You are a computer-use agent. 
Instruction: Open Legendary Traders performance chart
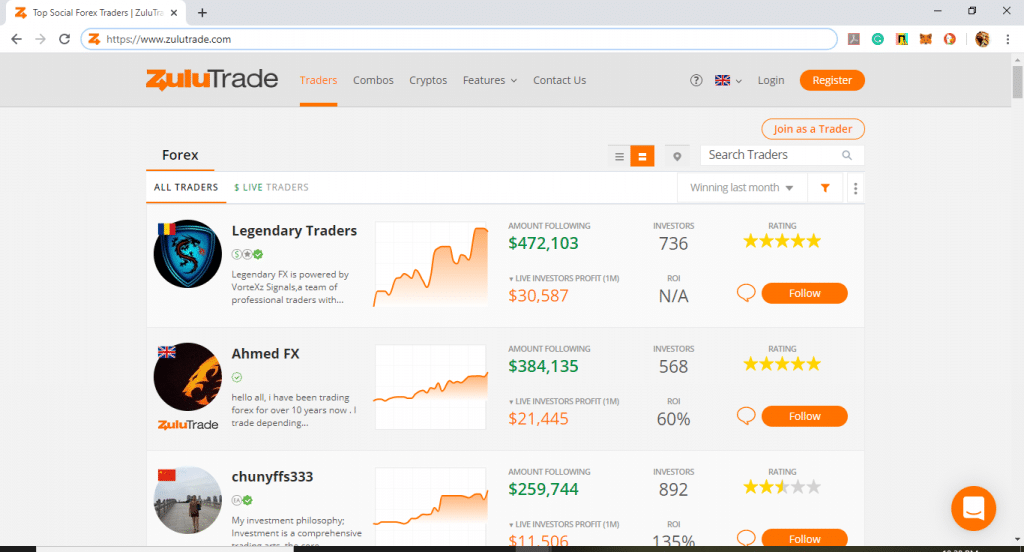(430, 264)
